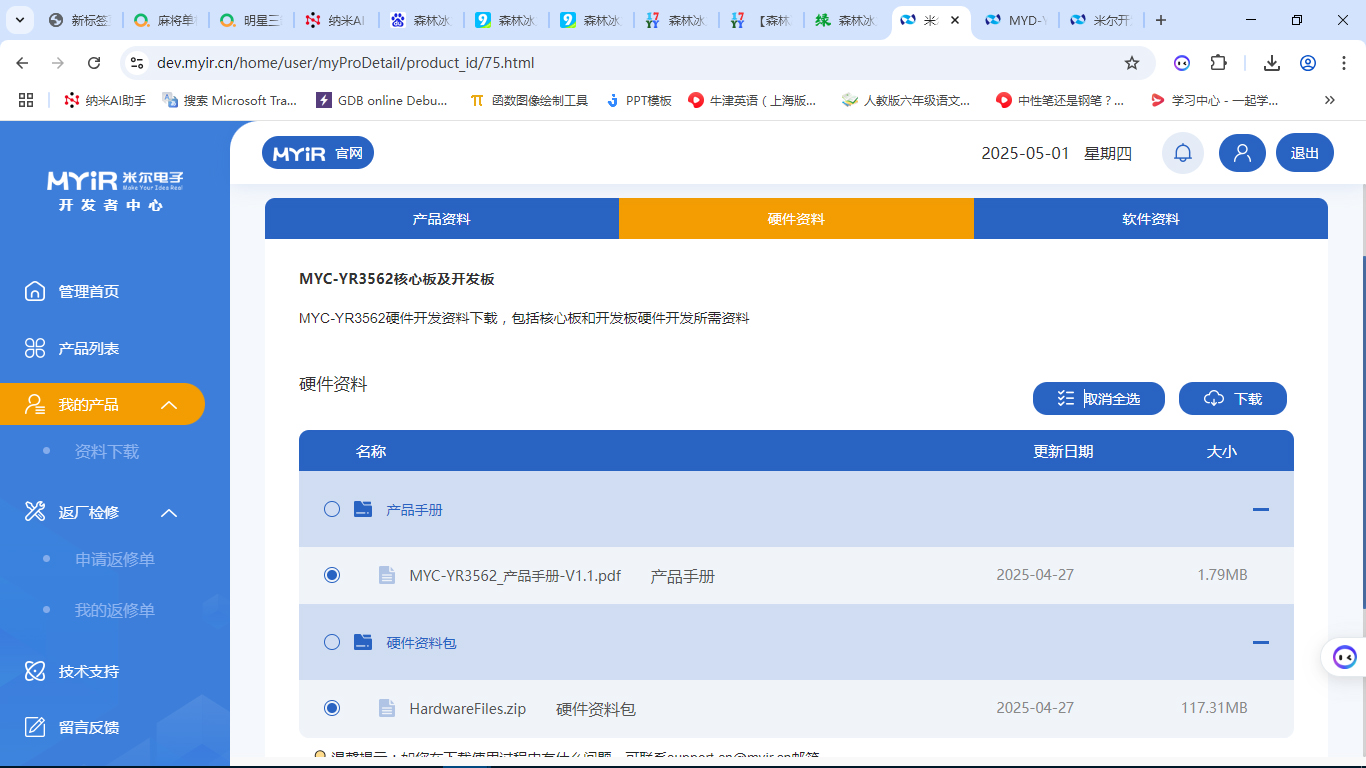1366x768 pixels.
Task: Open the tab search dropdown arrow
Action: [x=22, y=20]
